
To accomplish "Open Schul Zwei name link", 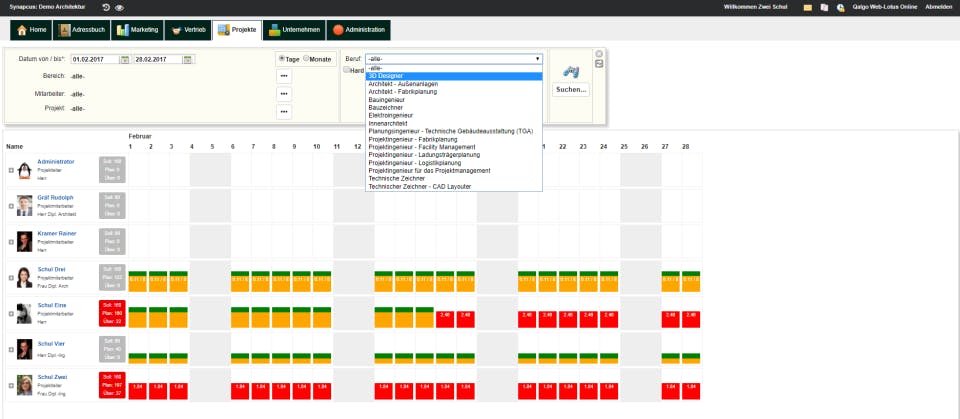I will tap(52, 377).
